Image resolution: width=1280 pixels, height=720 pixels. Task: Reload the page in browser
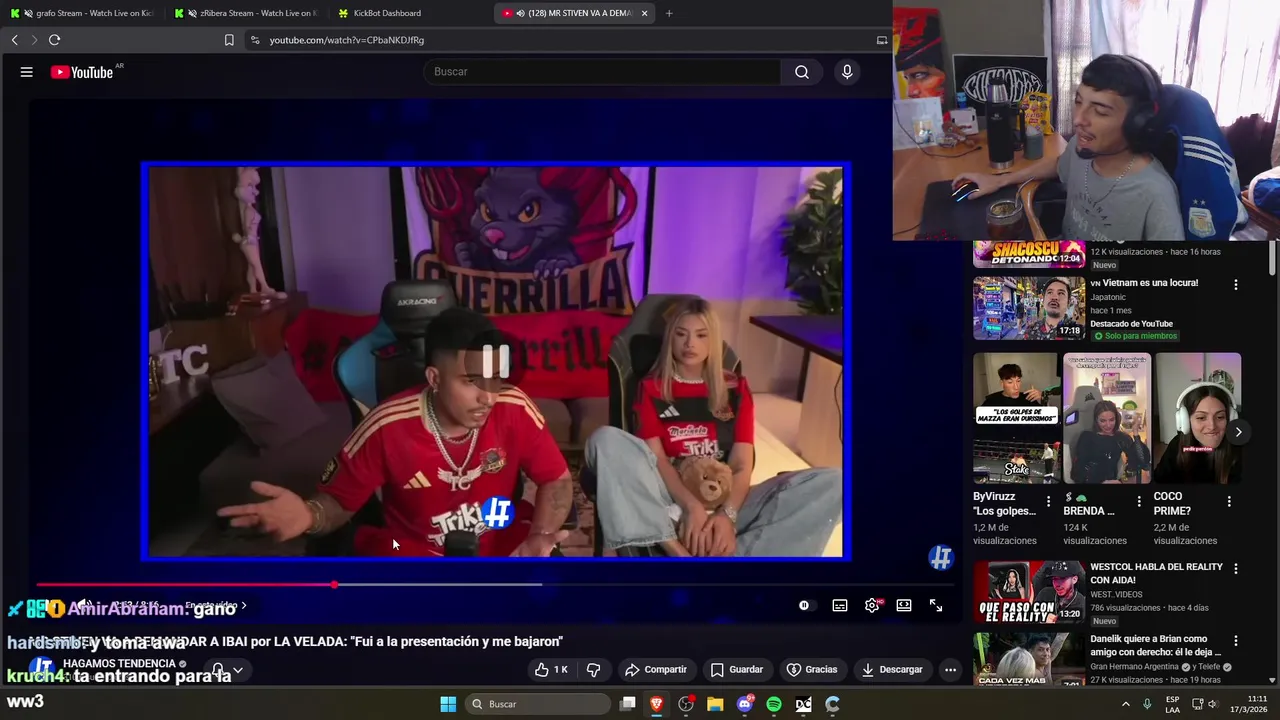tap(54, 40)
